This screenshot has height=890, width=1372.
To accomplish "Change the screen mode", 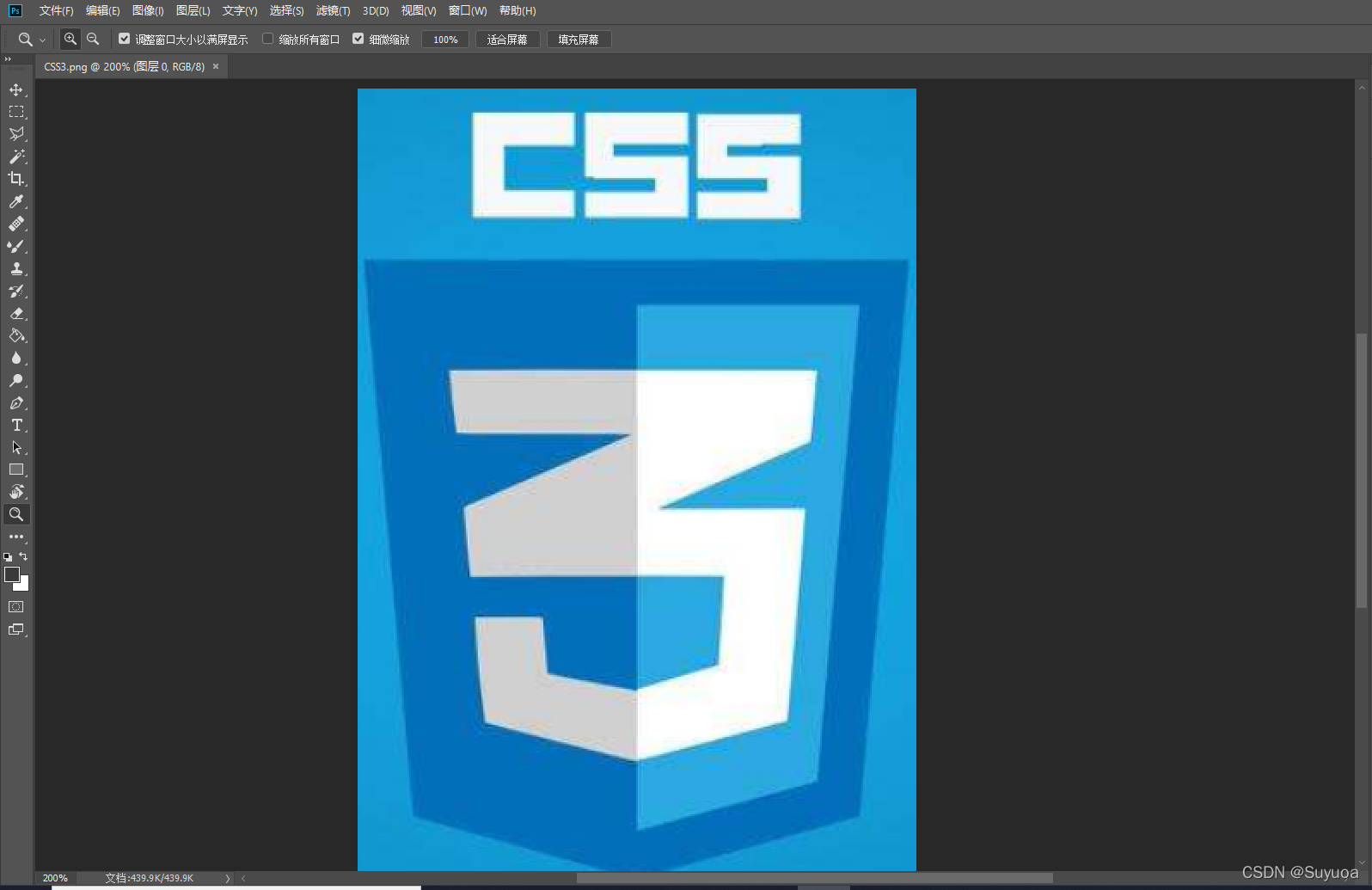I will [x=16, y=629].
